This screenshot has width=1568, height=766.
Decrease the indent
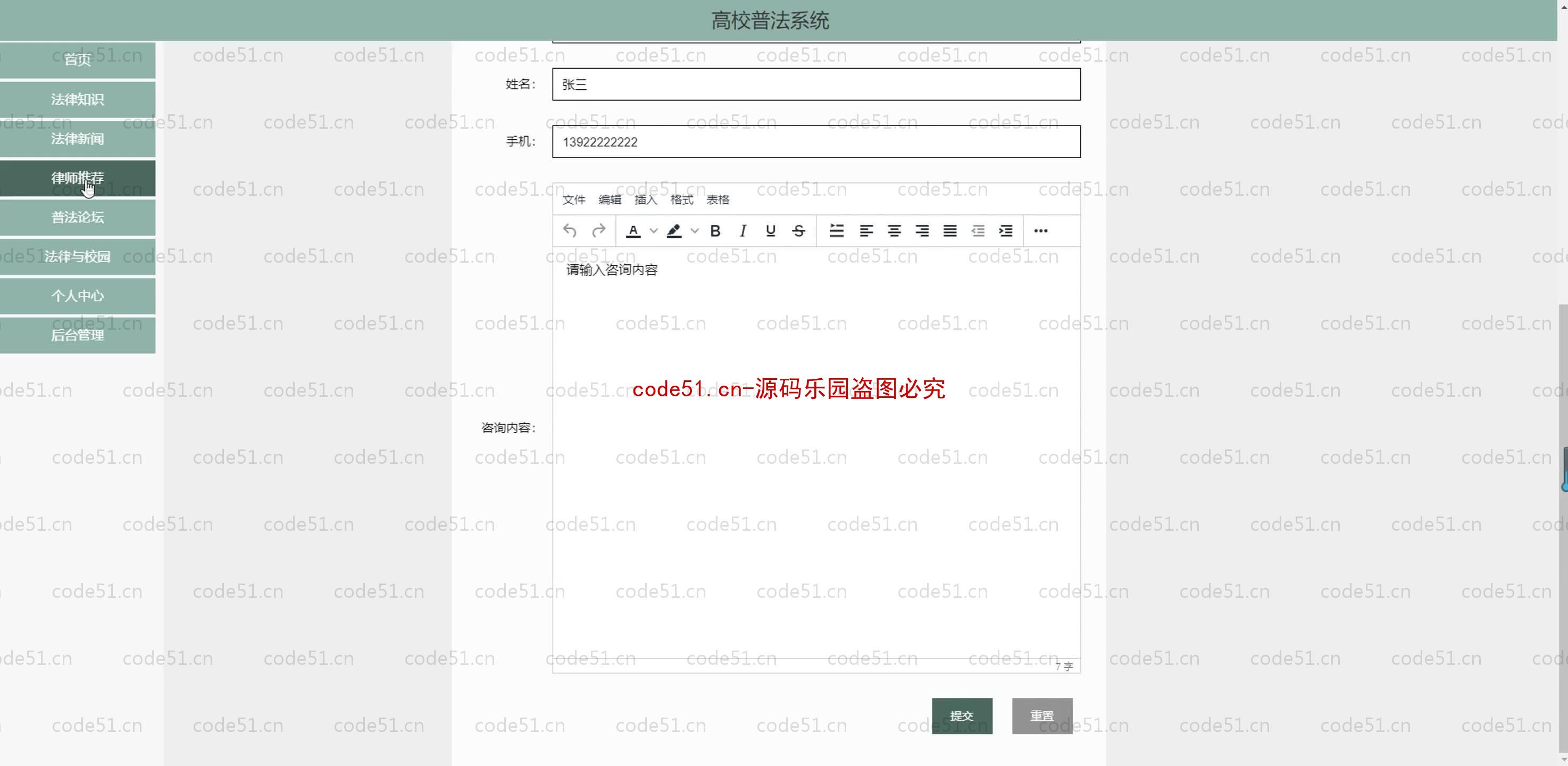click(978, 231)
